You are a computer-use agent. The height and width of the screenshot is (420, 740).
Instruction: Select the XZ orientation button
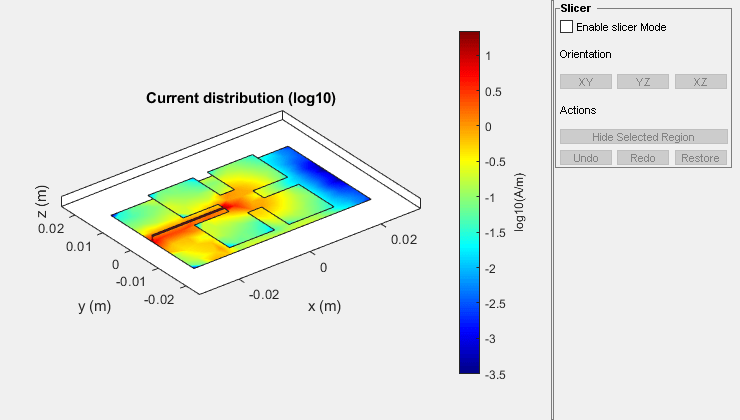point(700,82)
